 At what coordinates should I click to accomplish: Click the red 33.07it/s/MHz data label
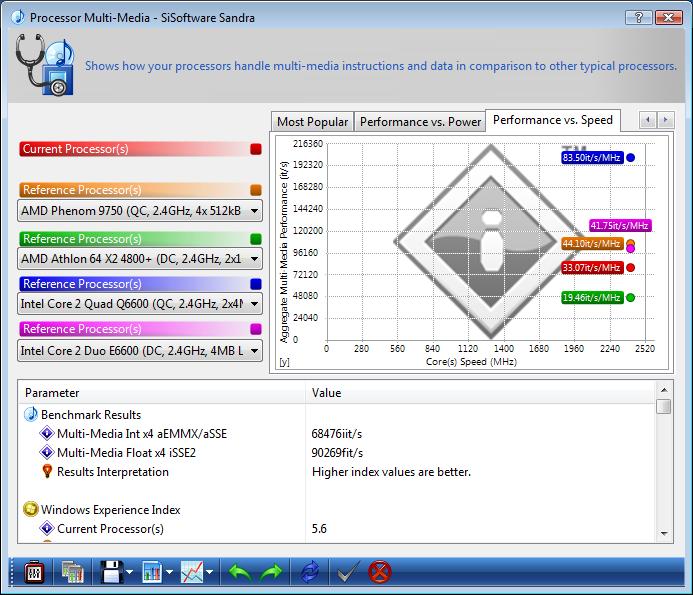(592, 267)
